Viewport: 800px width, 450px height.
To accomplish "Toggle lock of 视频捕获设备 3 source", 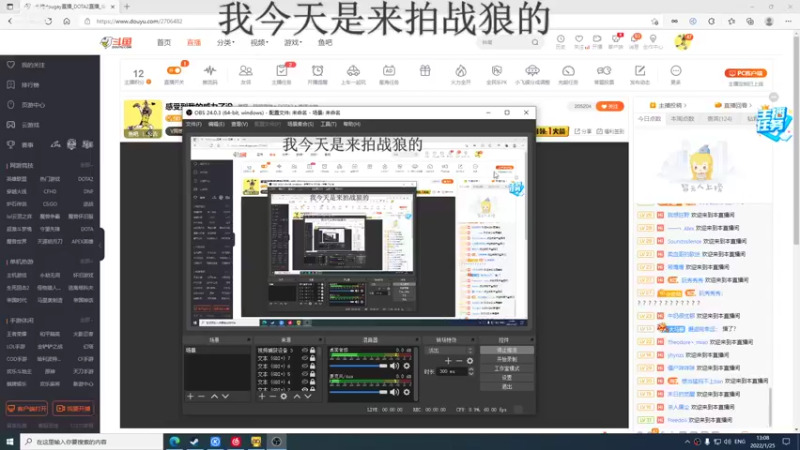I will click(x=312, y=351).
